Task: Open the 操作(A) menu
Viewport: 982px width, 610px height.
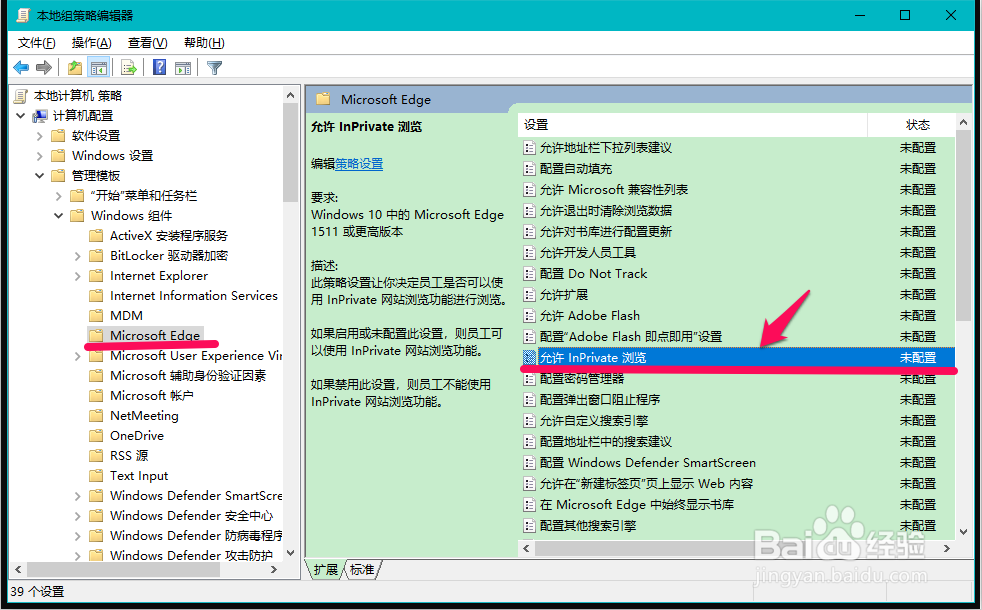Action: (x=91, y=43)
